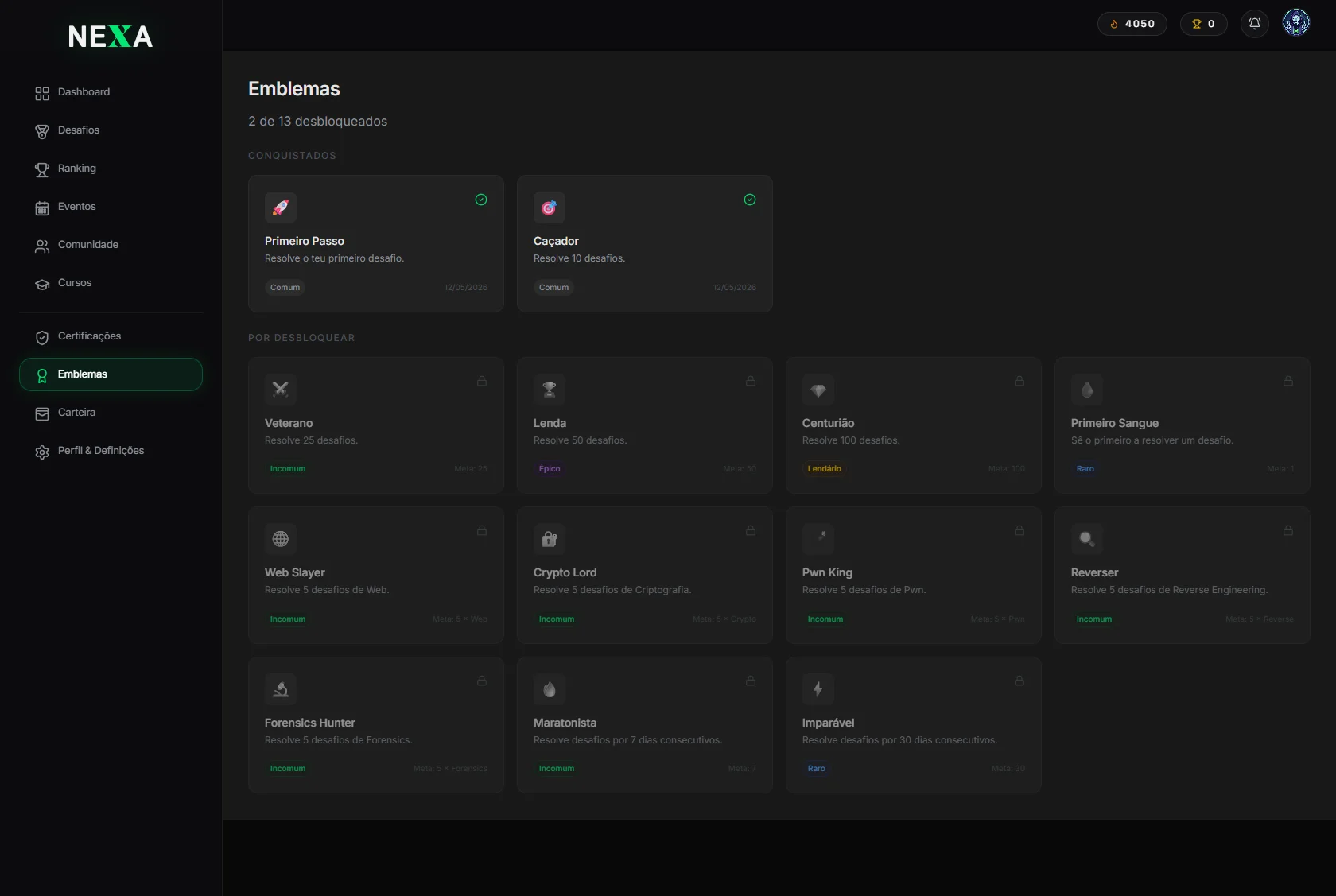Select Emblemas in sidebar
Screen dimensions: 1336x896
(111, 374)
